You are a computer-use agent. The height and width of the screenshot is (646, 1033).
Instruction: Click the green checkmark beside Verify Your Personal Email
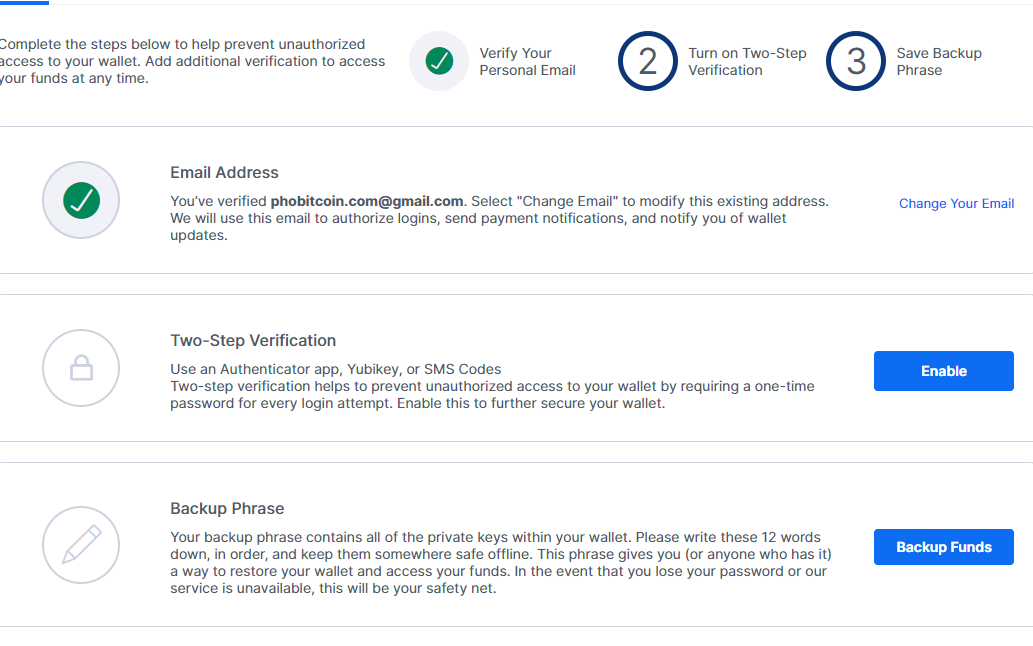[x=439, y=61]
